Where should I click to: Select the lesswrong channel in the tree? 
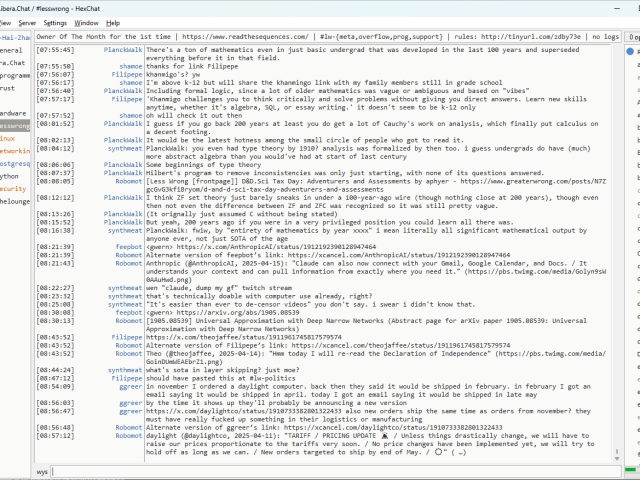[x=15, y=126]
